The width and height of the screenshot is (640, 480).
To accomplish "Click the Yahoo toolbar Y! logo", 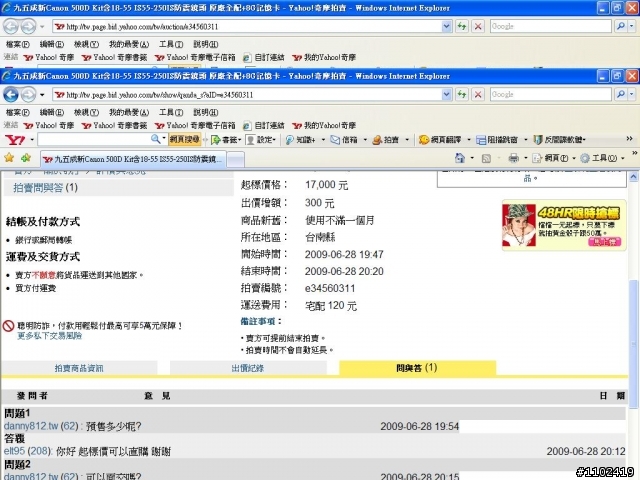I will point(15,140).
